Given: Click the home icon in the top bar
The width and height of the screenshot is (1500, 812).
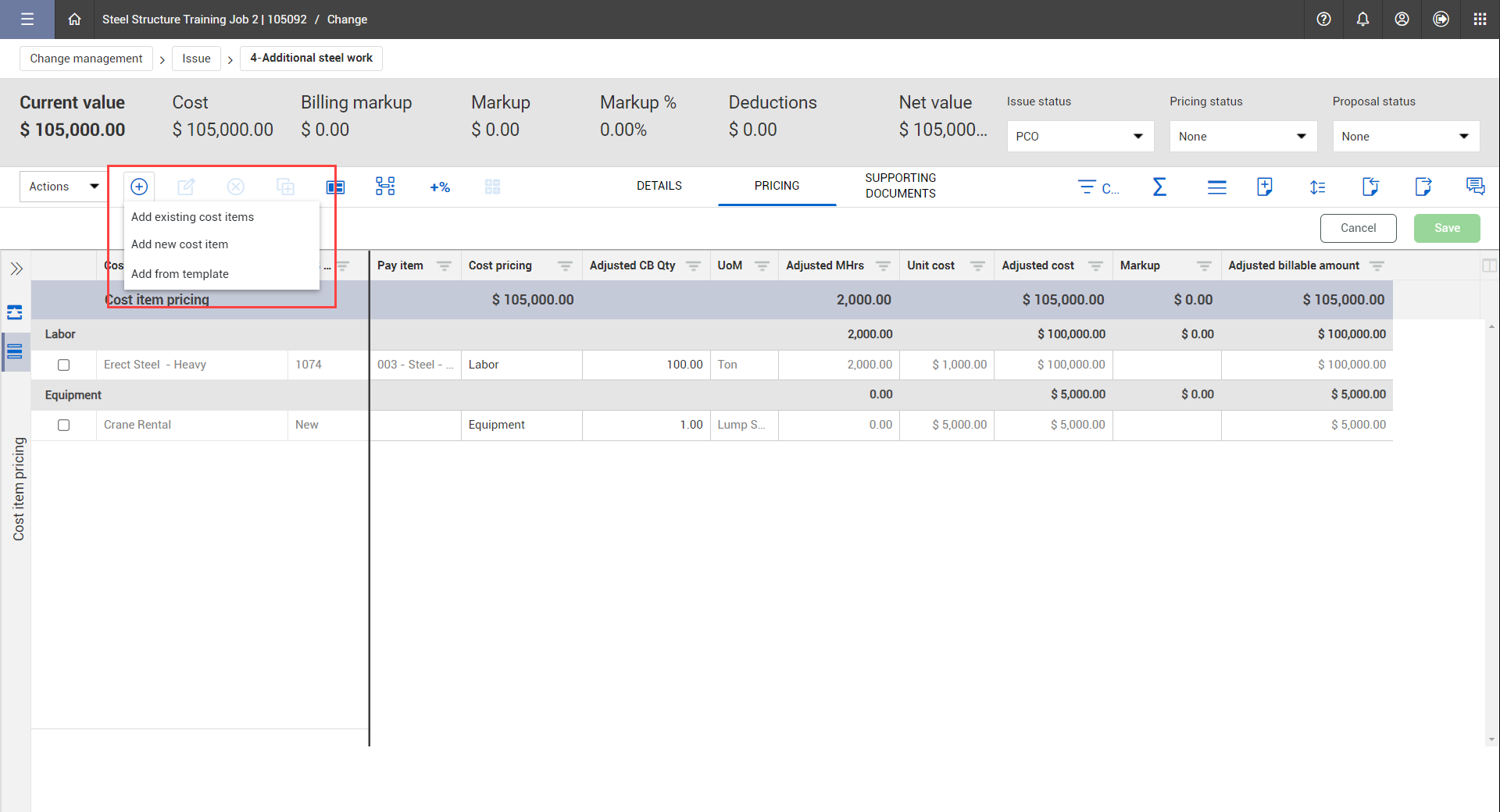Looking at the screenshot, I should [x=74, y=20].
